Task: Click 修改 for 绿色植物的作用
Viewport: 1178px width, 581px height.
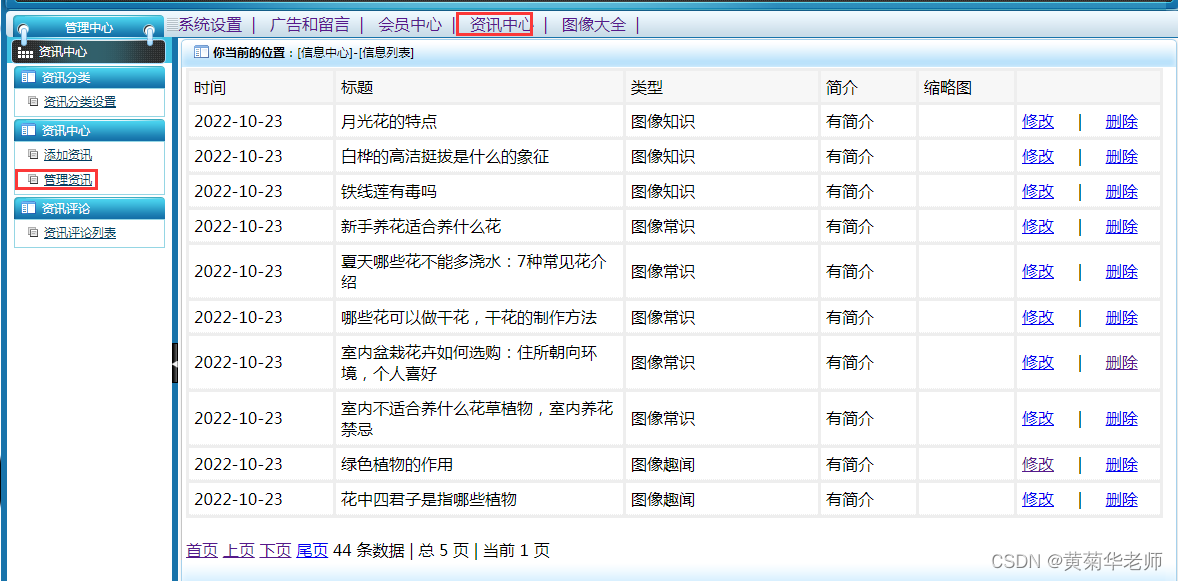Action: click(1038, 464)
